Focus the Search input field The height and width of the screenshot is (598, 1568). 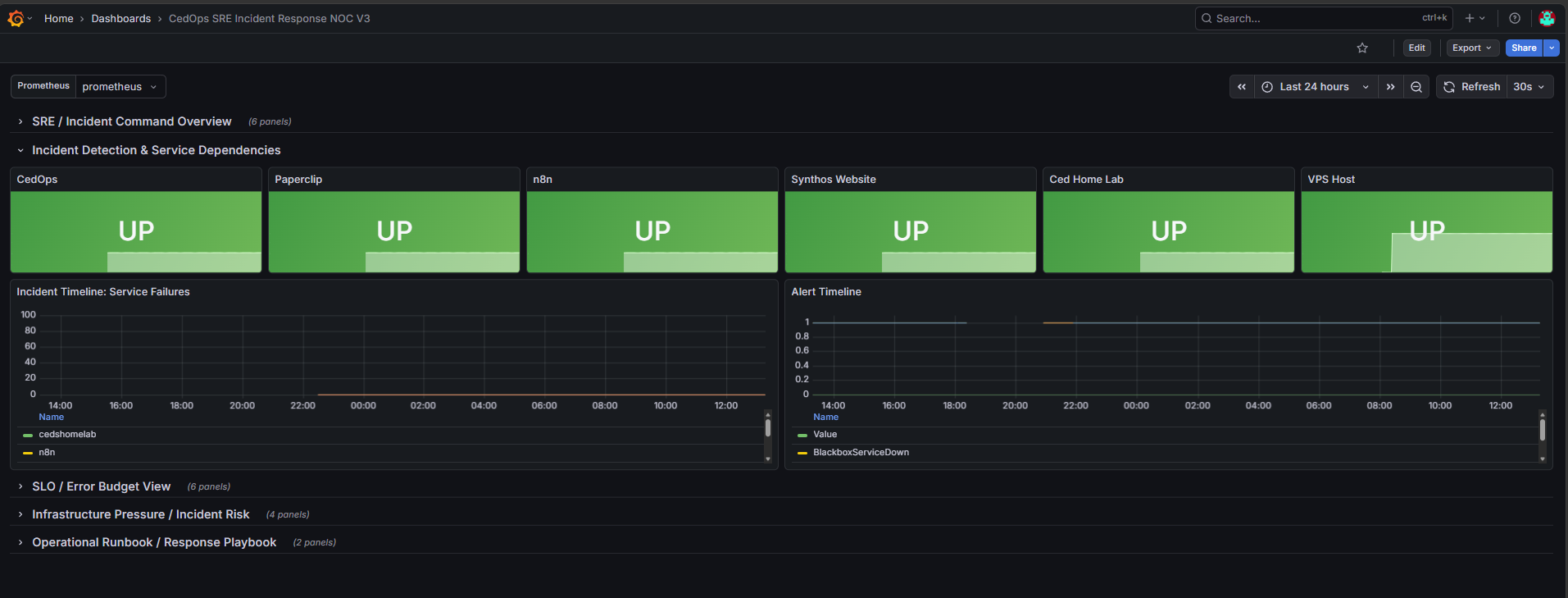pos(1324,18)
